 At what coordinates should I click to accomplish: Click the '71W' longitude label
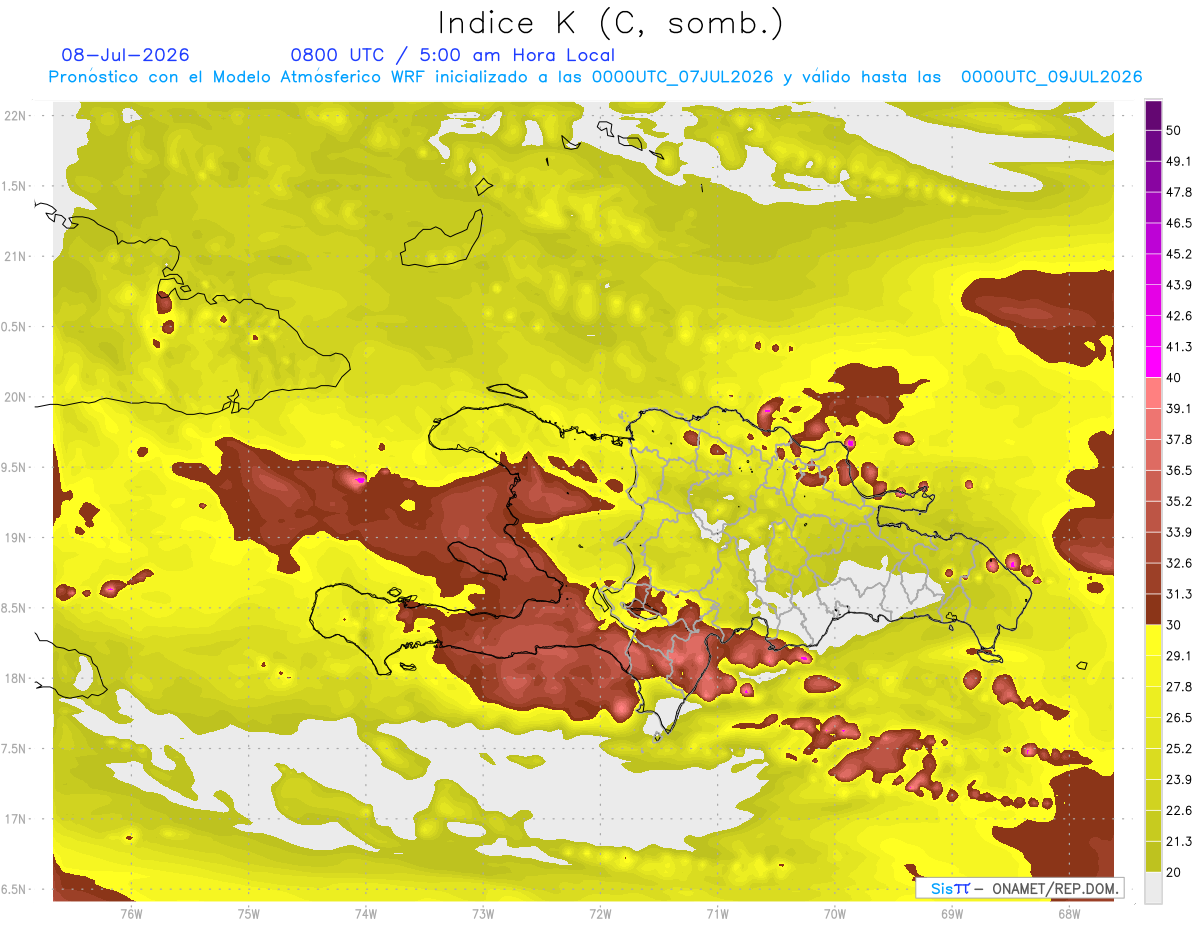717,914
